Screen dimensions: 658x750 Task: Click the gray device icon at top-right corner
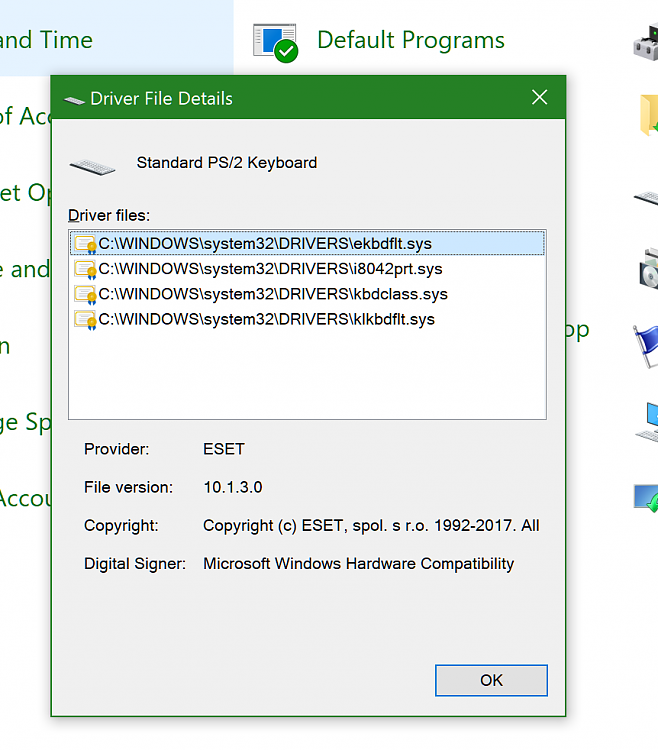pos(646,42)
